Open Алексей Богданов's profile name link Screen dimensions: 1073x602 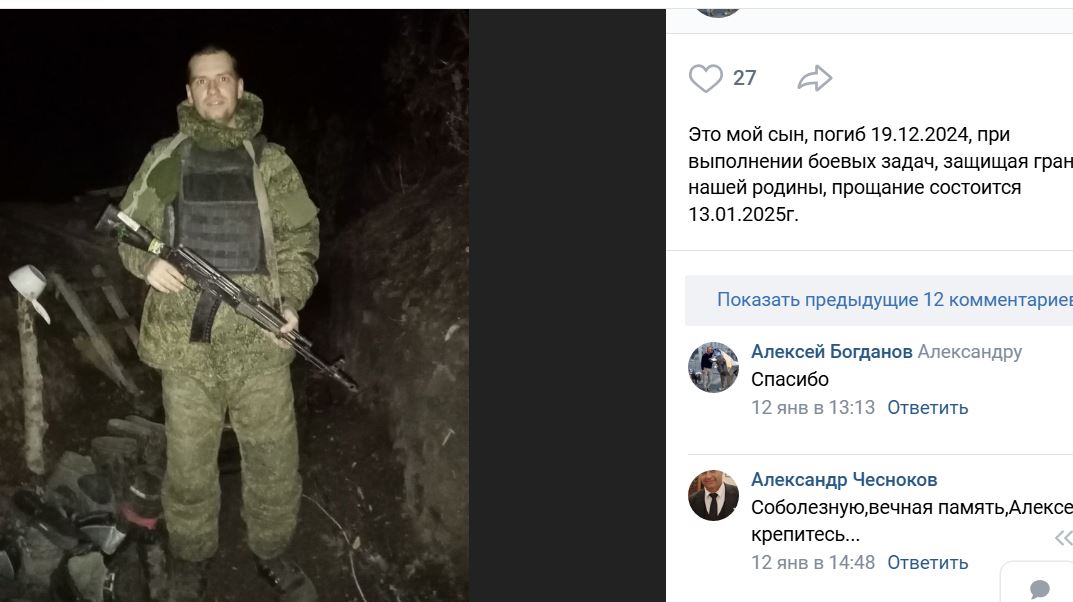point(831,352)
